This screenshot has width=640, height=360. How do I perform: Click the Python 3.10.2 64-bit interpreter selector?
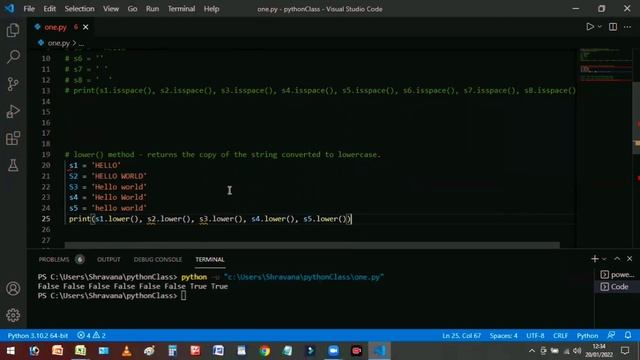[38, 336]
